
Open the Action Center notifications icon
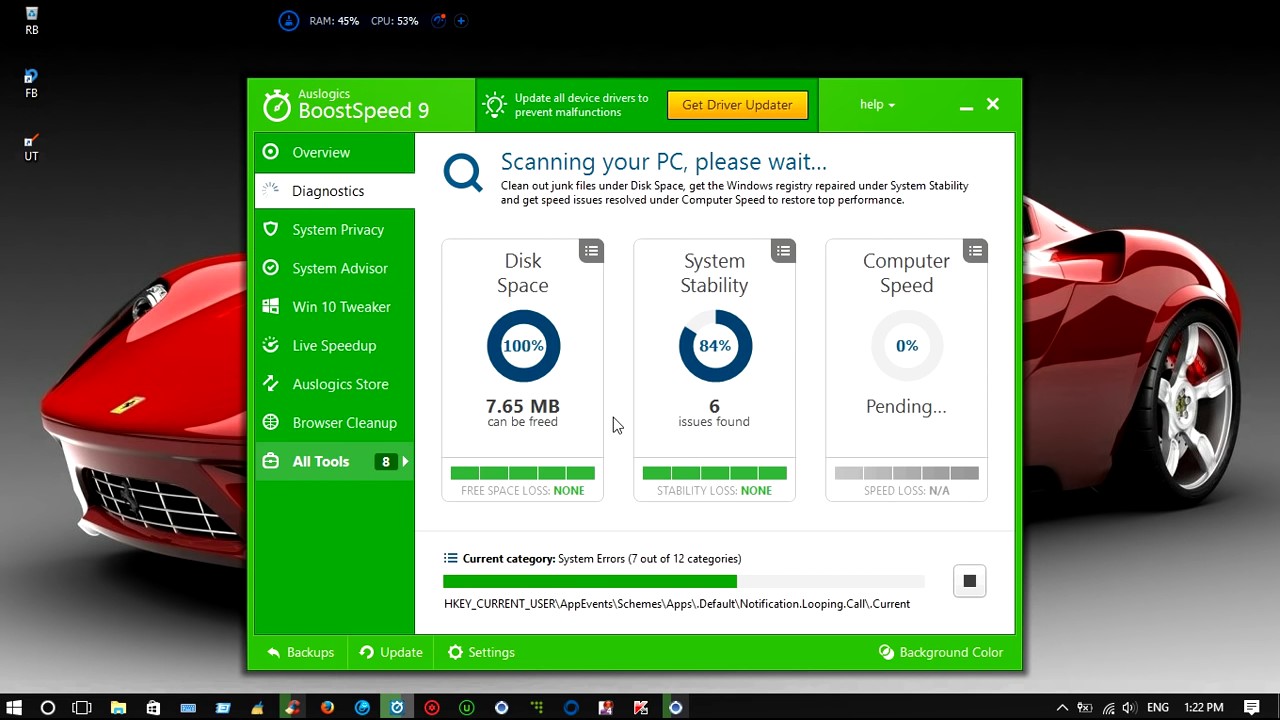coord(1252,707)
